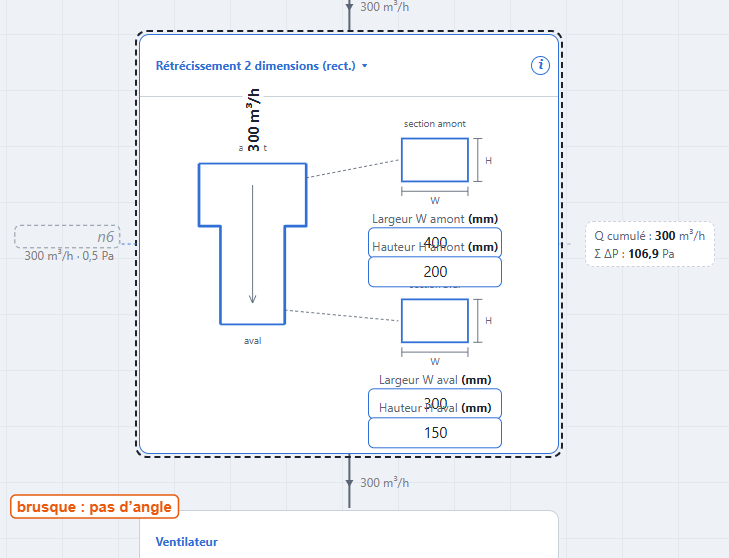The width and height of the screenshot is (729, 558).
Task: Click the flow direction arrow inside duct
Action: click(x=252, y=244)
